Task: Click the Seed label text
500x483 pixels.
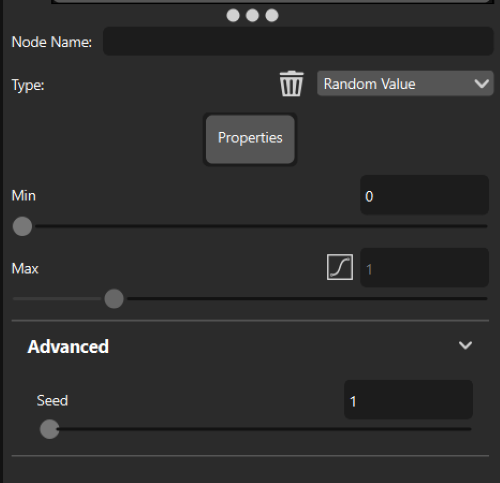Action: [x=52, y=400]
